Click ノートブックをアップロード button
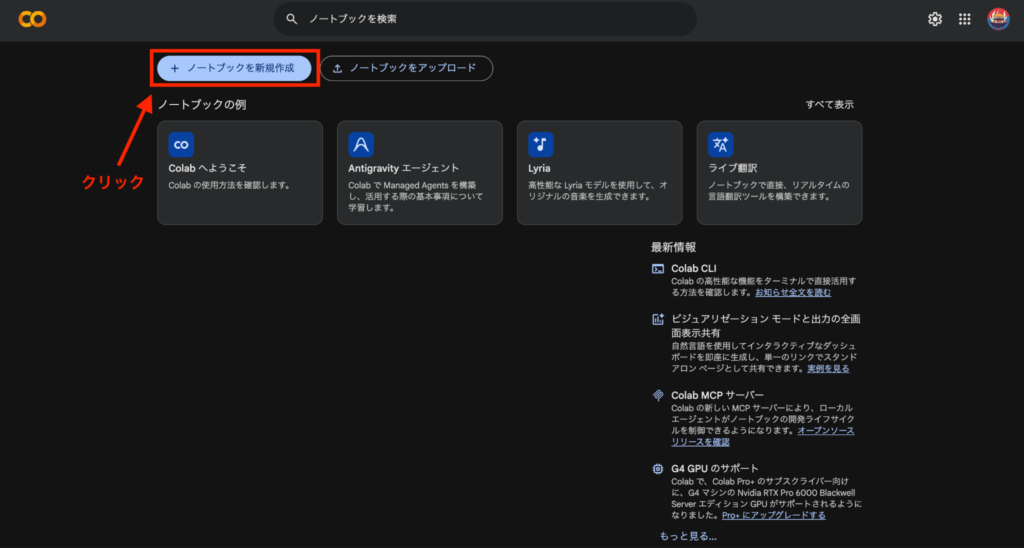The width and height of the screenshot is (1024, 548). (x=406, y=68)
